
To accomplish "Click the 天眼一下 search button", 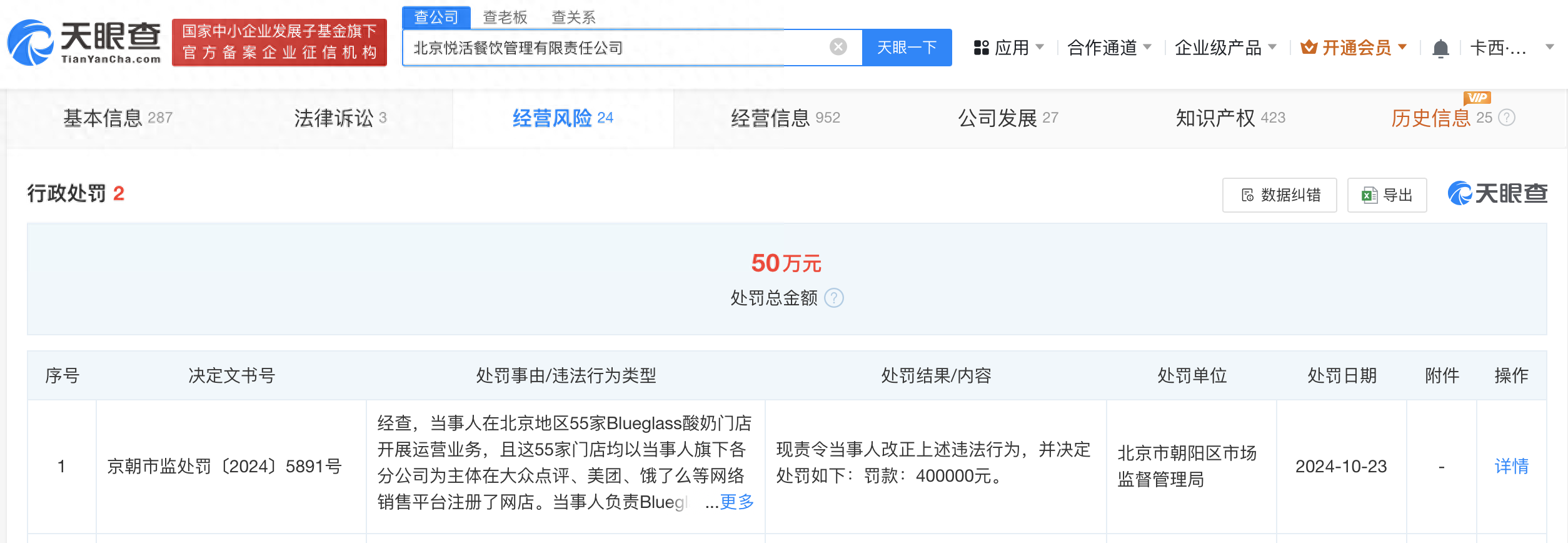I will point(907,48).
